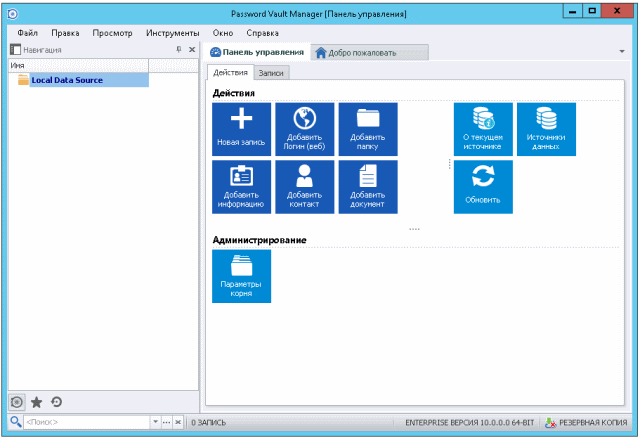Image resolution: width=640 pixels, height=438 pixels.
Task: Open recent history in navigation footer
Action: [56, 402]
